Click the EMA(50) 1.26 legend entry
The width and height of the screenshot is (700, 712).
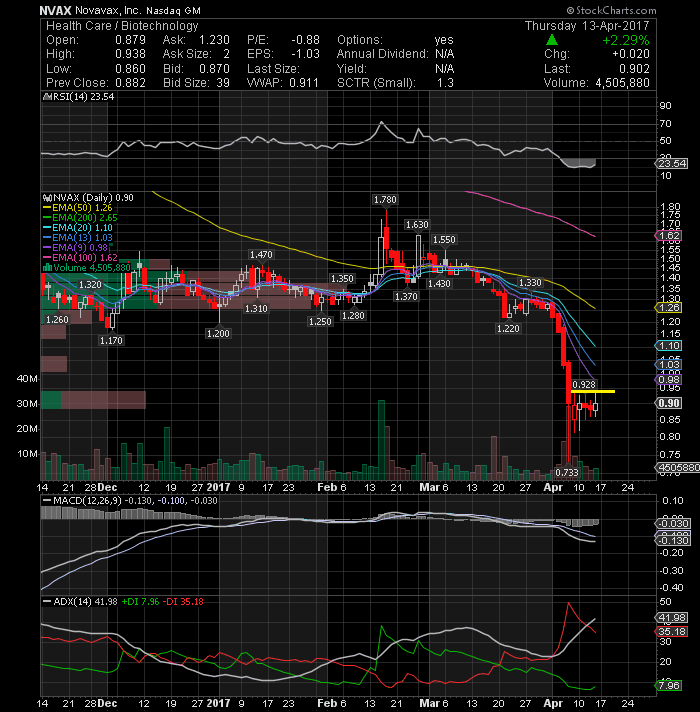[78, 208]
